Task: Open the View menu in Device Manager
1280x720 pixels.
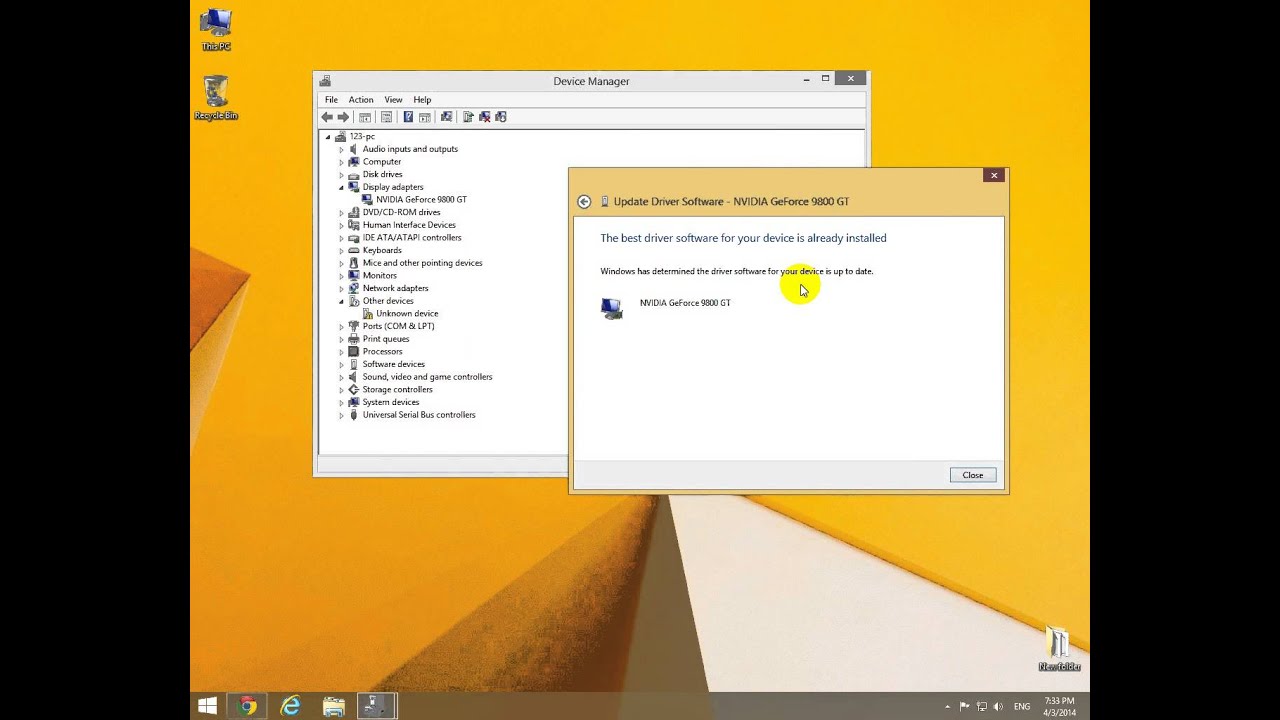Action: coord(393,100)
